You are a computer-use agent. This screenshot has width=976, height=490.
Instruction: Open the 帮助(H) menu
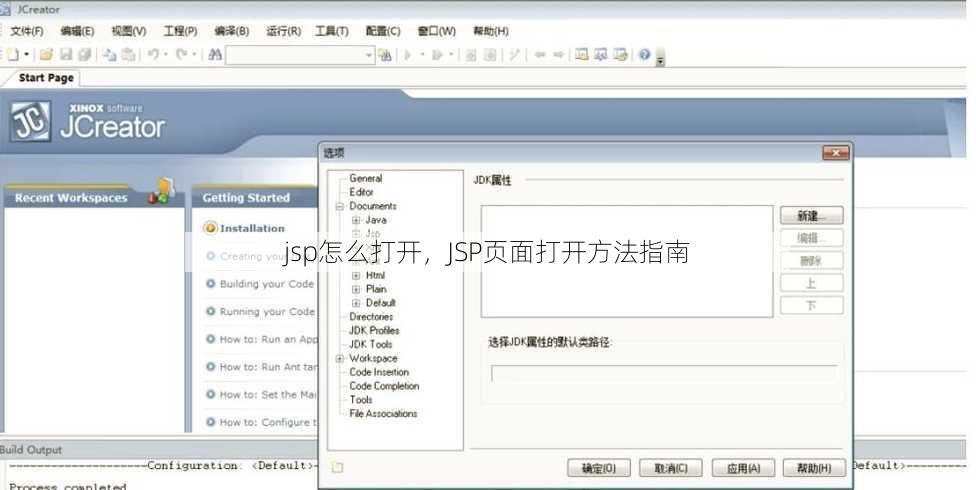point(490,31)
